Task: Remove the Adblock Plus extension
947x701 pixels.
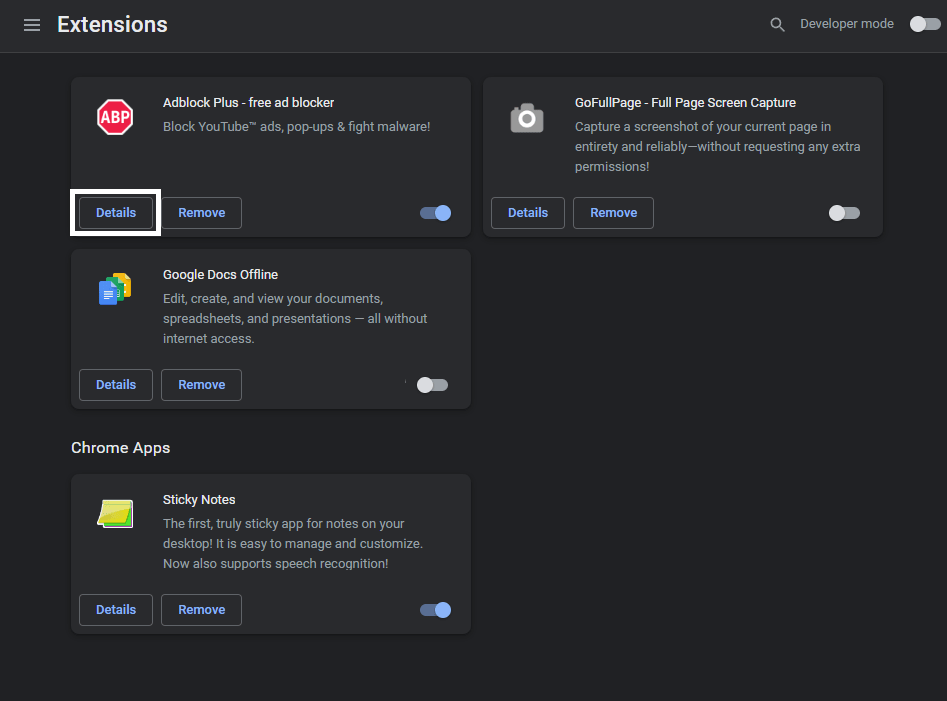Action: click(x=202, y=213)
